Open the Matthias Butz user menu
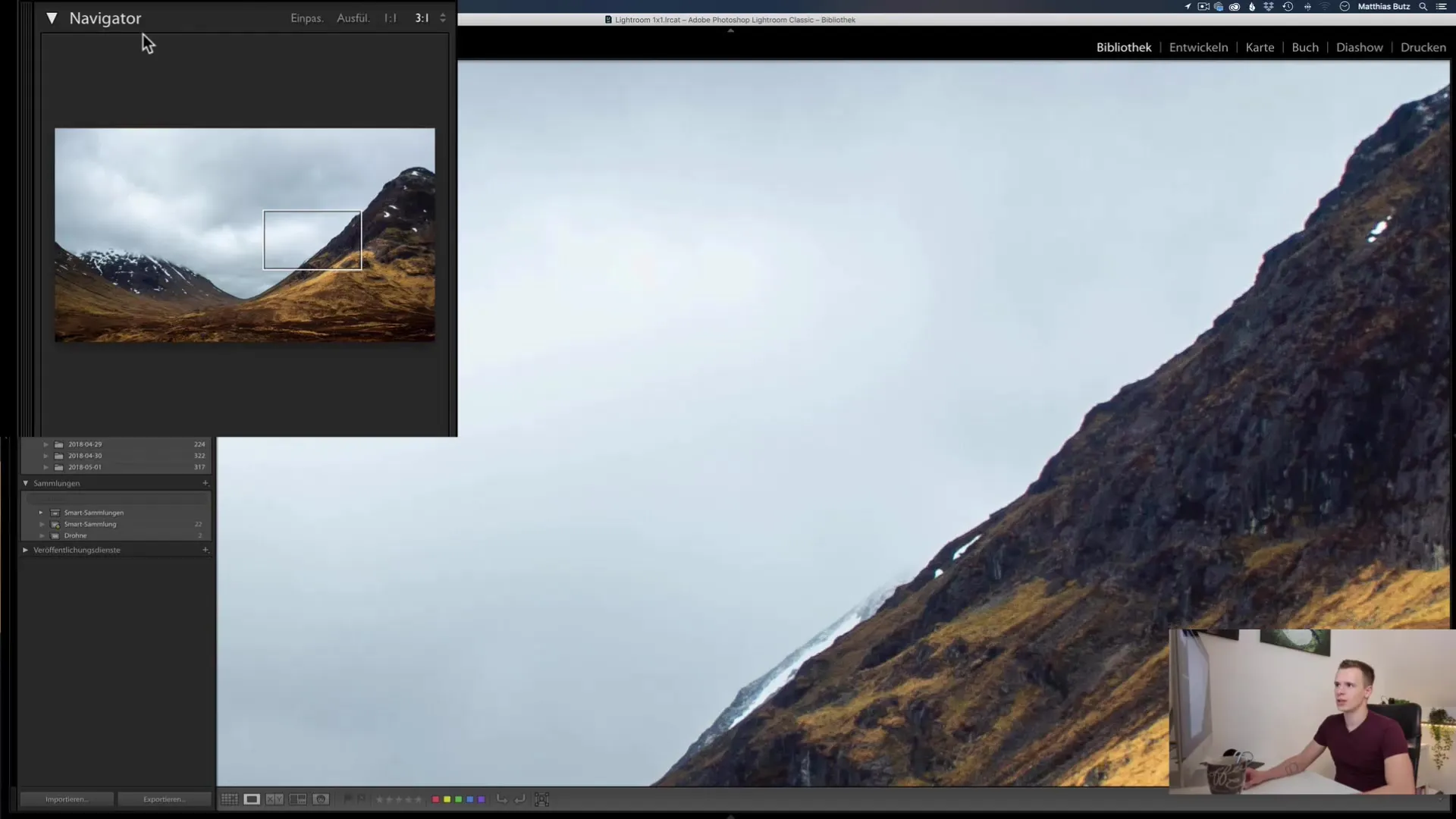The height and width of the screenshot is (819, 1456). (x=1384, y=6)
